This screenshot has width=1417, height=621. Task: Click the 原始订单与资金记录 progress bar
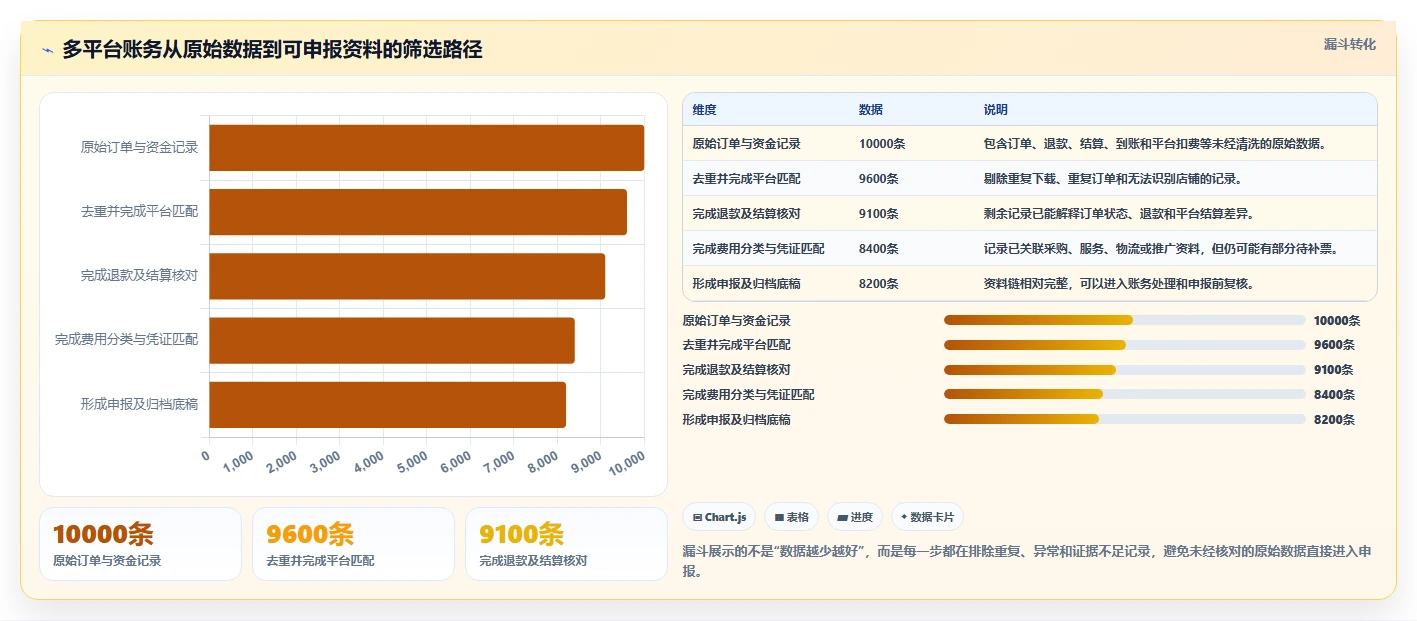[1124, 320]
